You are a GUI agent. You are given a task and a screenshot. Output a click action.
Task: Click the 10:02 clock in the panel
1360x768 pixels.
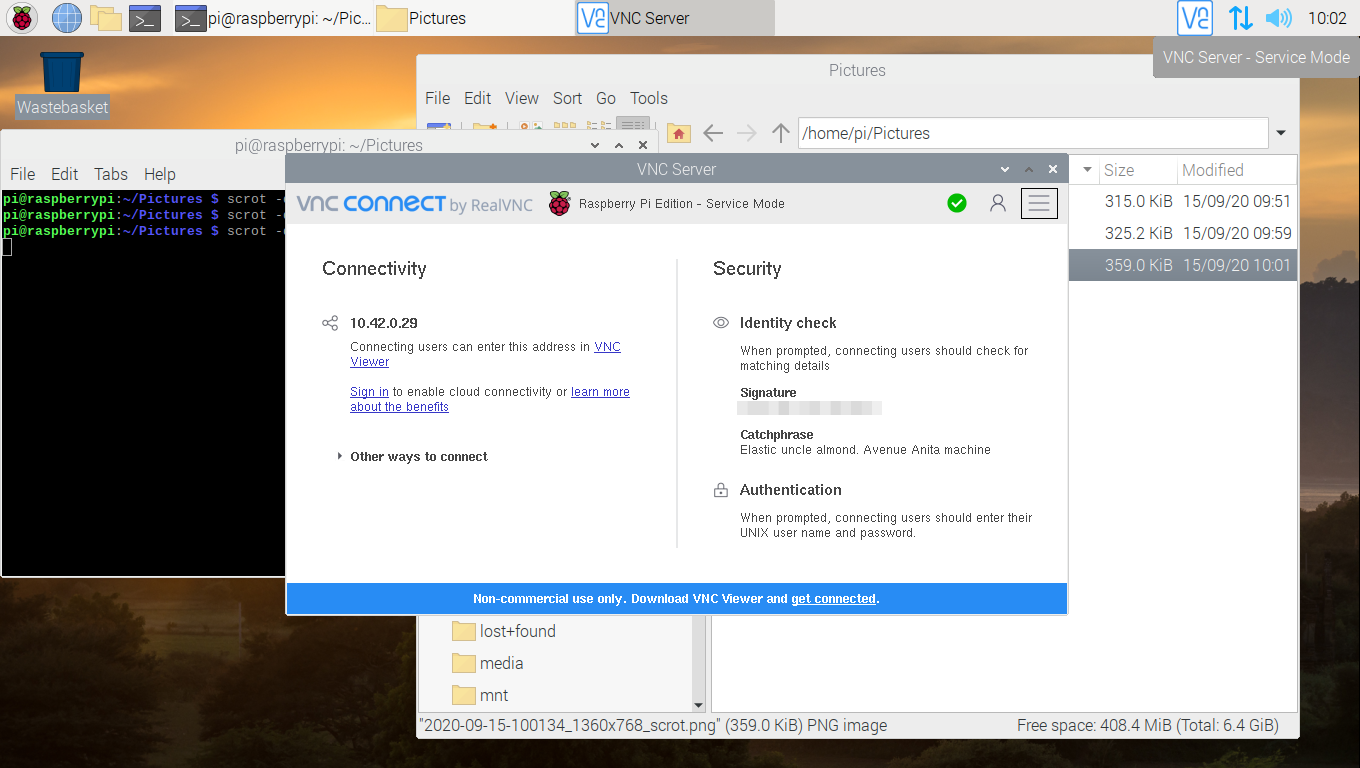(1327, 18)
